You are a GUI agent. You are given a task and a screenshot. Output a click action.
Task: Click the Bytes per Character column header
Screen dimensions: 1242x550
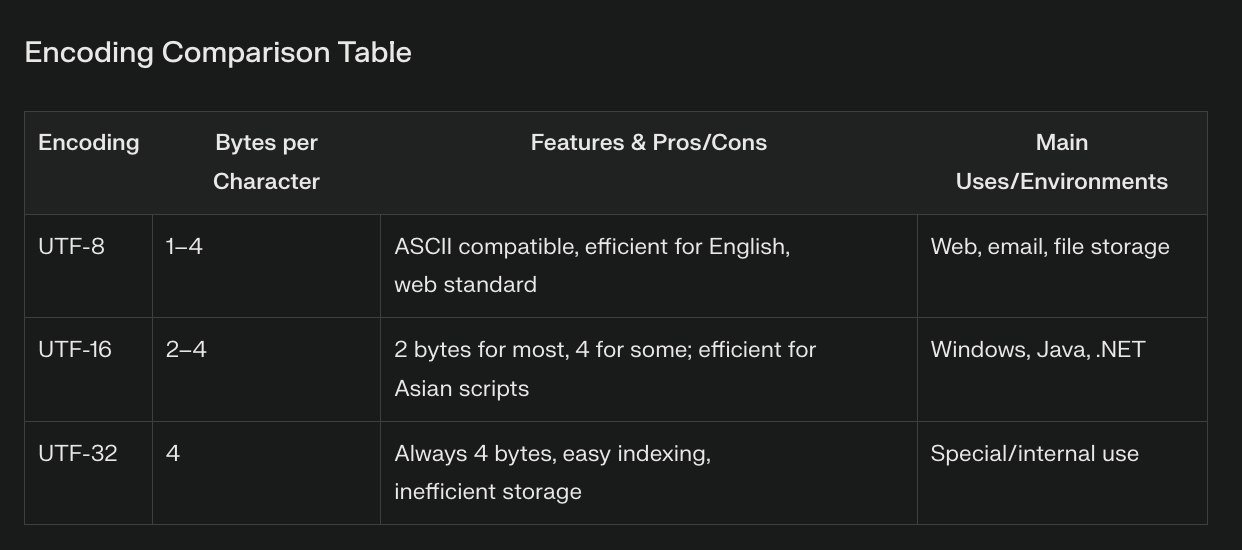tap(266, 162)
